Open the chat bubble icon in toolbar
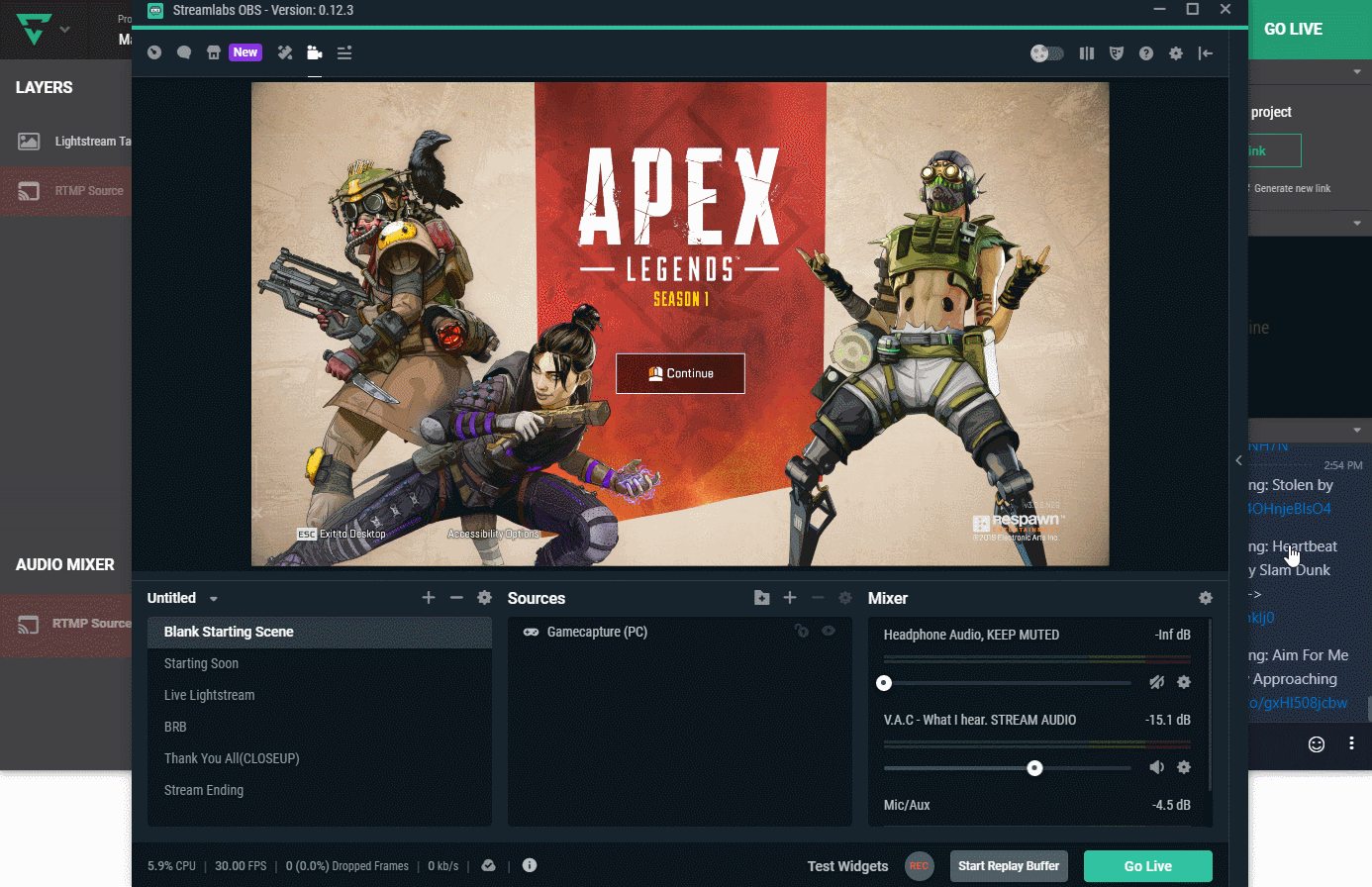 (184, 52)
